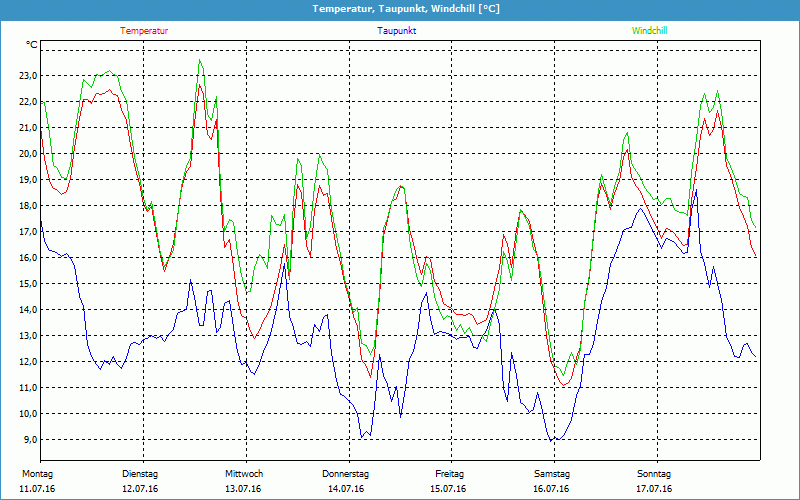
Task: Click the date 15.07.16
Action: [448, 489]
